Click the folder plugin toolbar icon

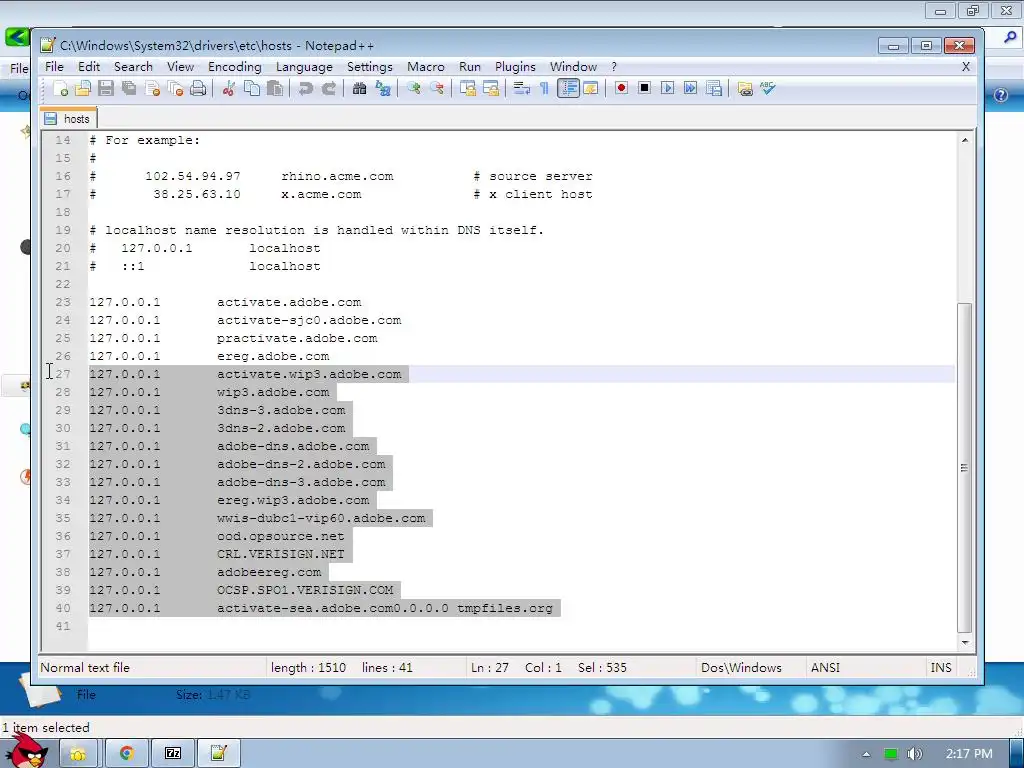pyautogui.click(x=744, y=88)
